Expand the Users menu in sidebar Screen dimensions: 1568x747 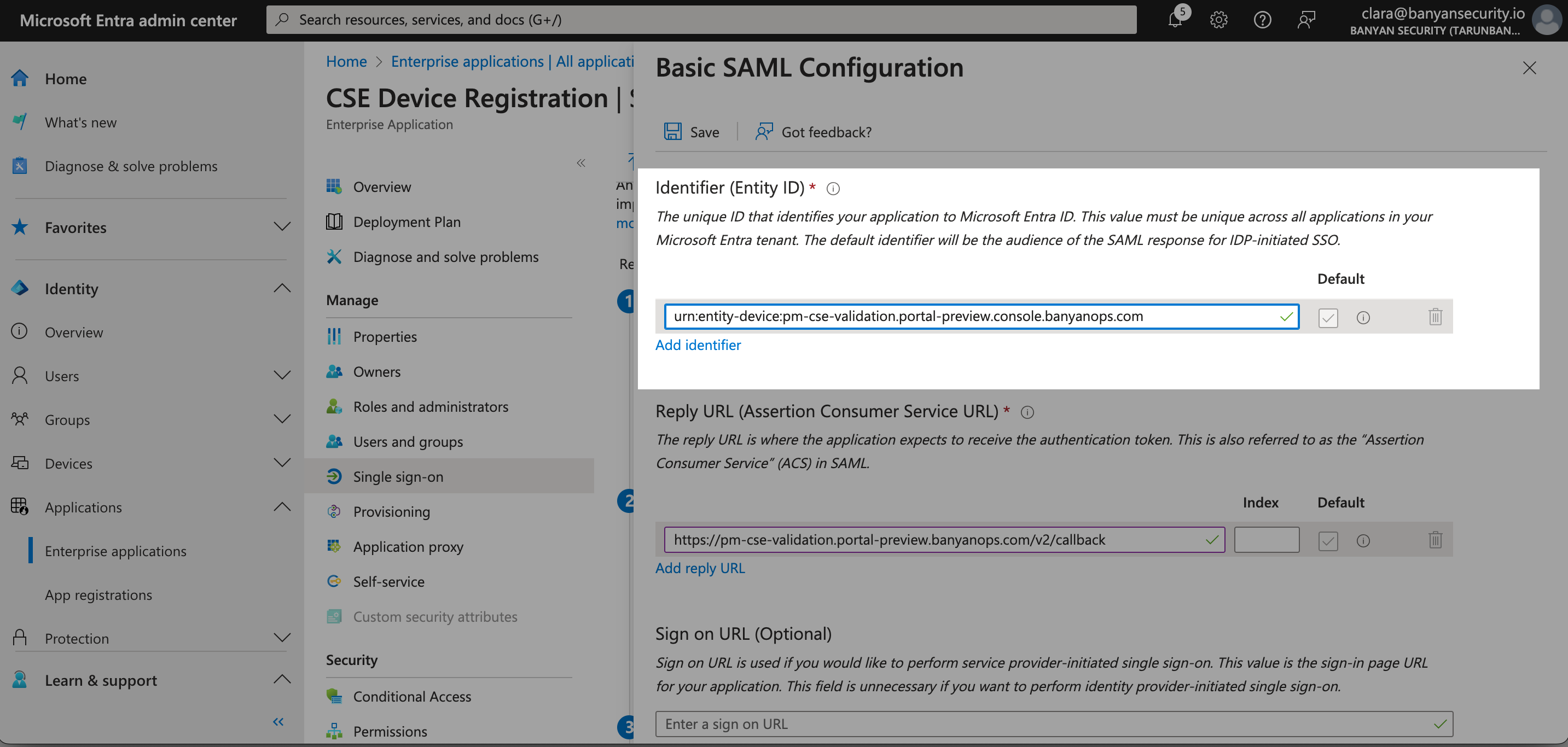click(x=282, y=375)
